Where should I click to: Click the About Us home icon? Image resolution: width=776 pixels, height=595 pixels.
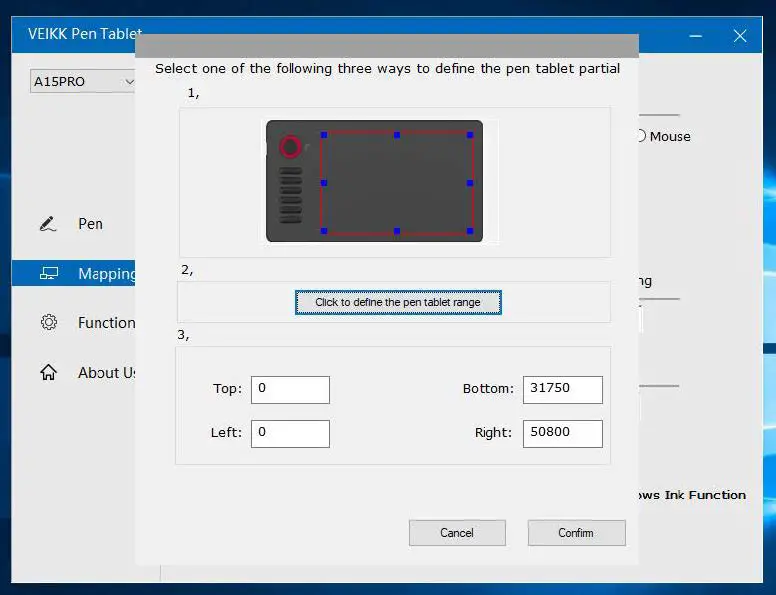click(x=48, y=372)
